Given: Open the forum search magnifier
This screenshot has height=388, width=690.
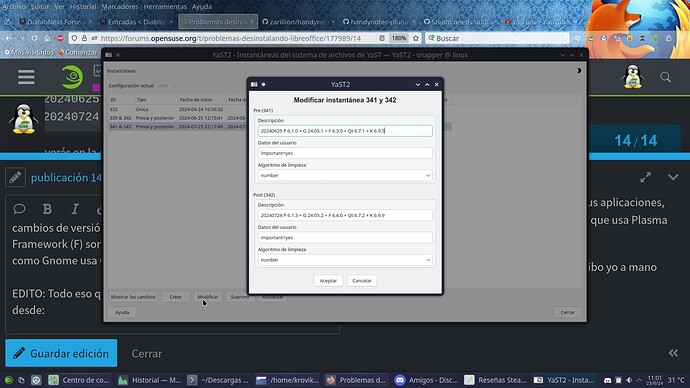Looking at the screenshot, I should pyautogui.click(x=665, y=77).
